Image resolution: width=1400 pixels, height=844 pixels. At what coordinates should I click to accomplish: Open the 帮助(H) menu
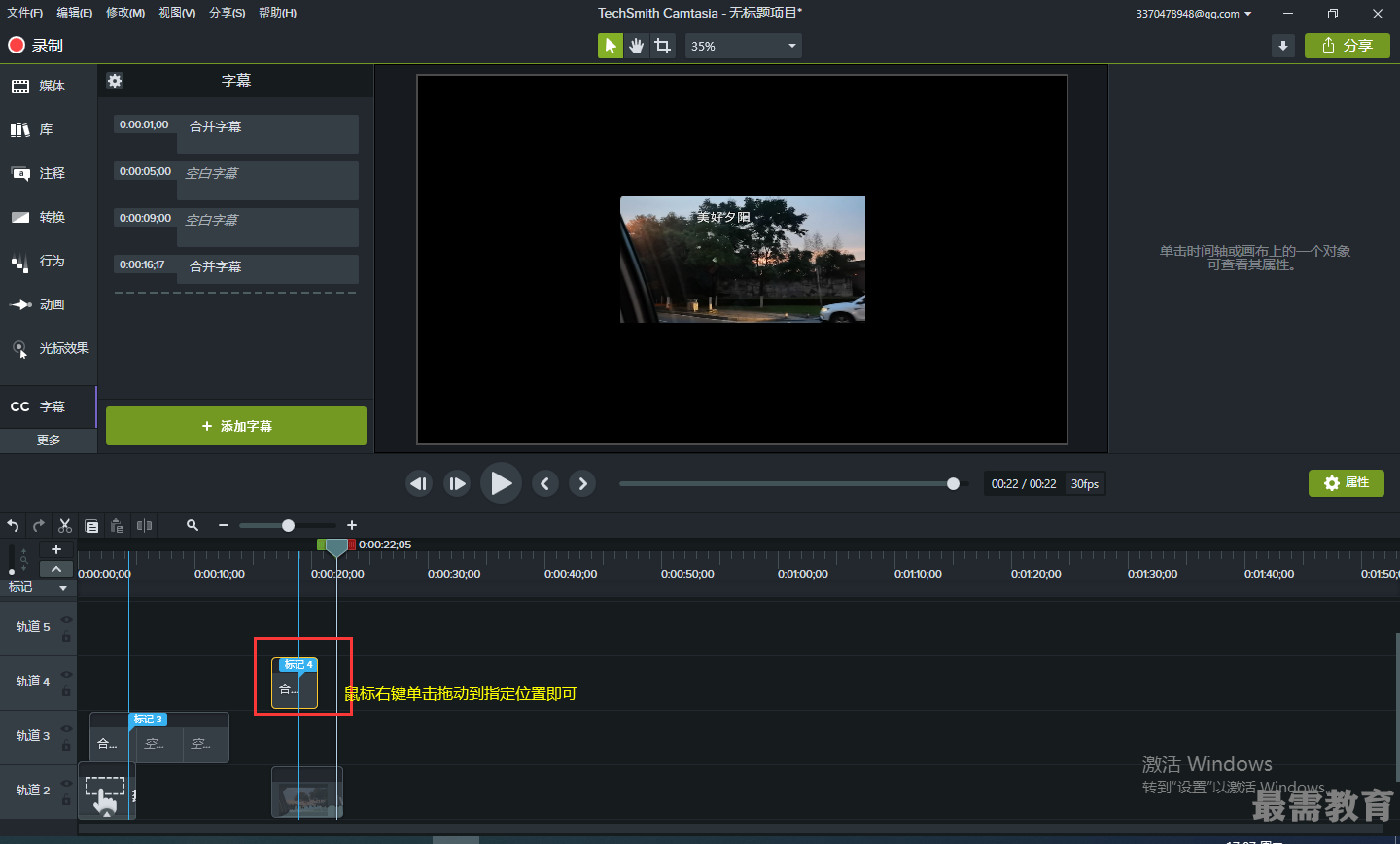click(x=278, y=13)
